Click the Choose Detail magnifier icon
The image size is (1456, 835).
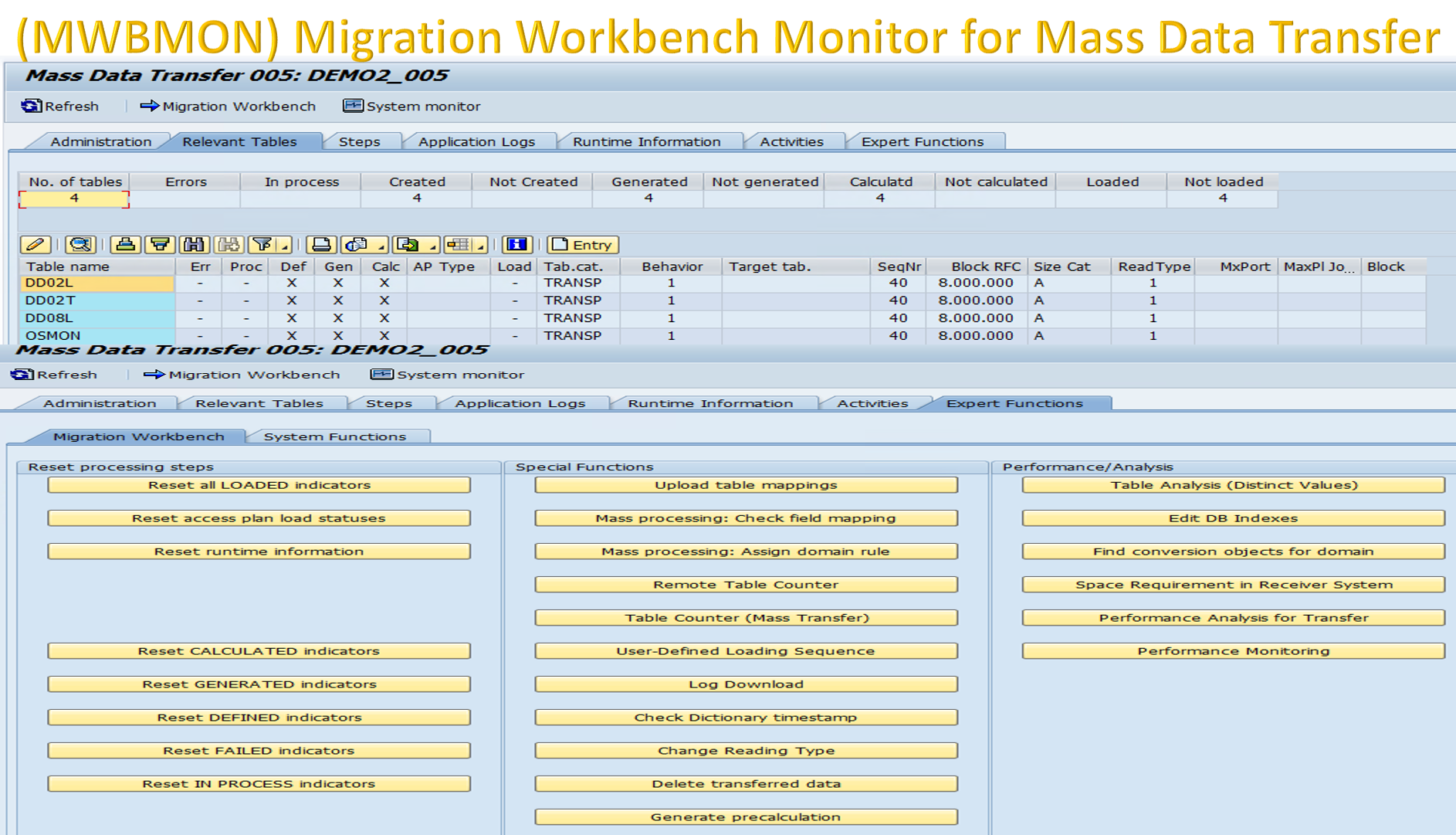(81, 245)
